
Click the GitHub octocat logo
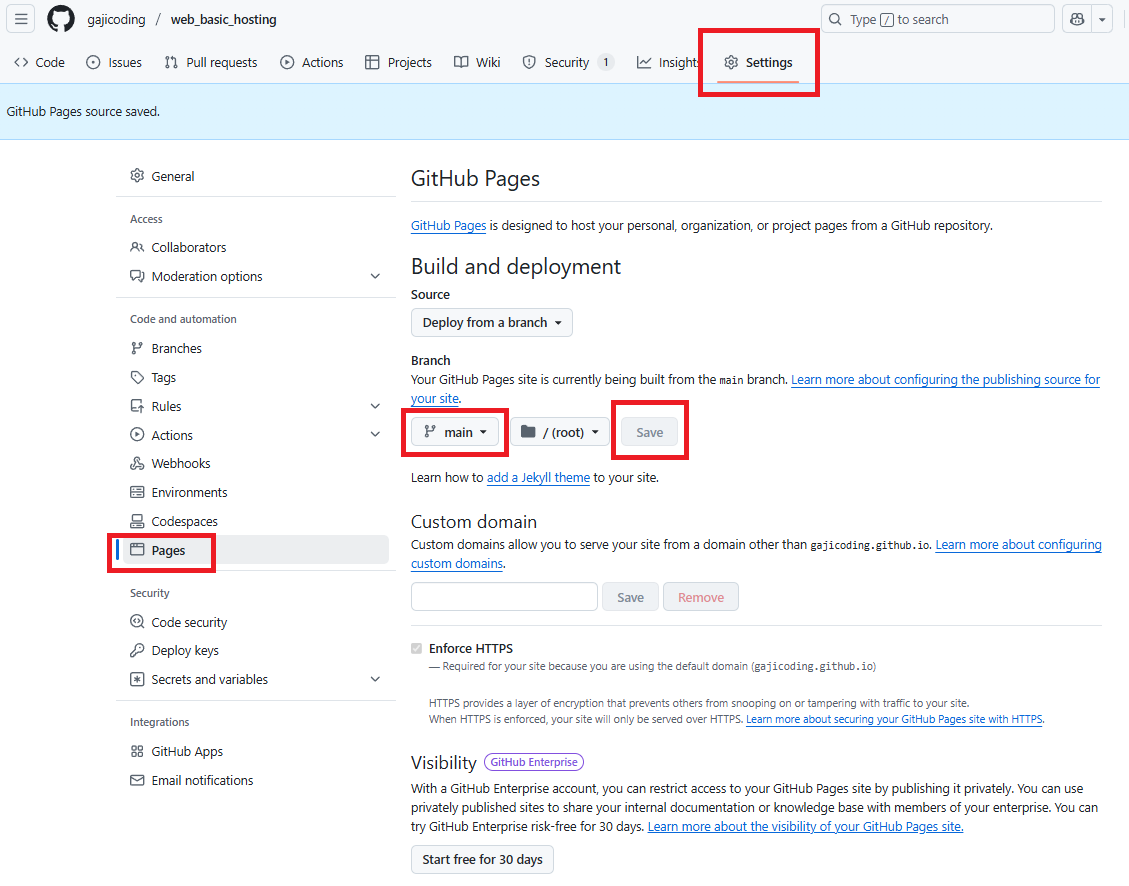pos(60,19)
